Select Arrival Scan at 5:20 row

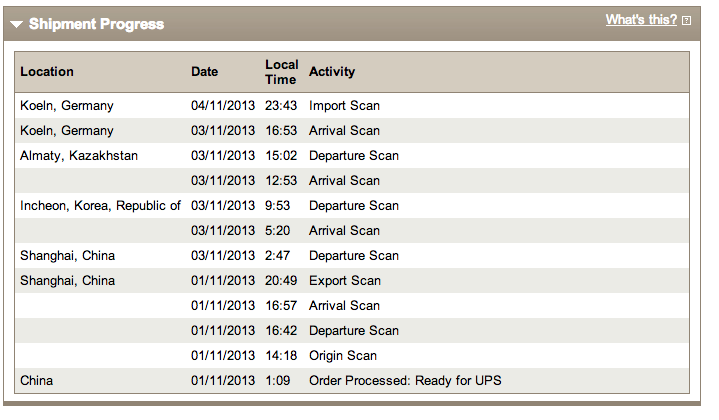[352, 231]
